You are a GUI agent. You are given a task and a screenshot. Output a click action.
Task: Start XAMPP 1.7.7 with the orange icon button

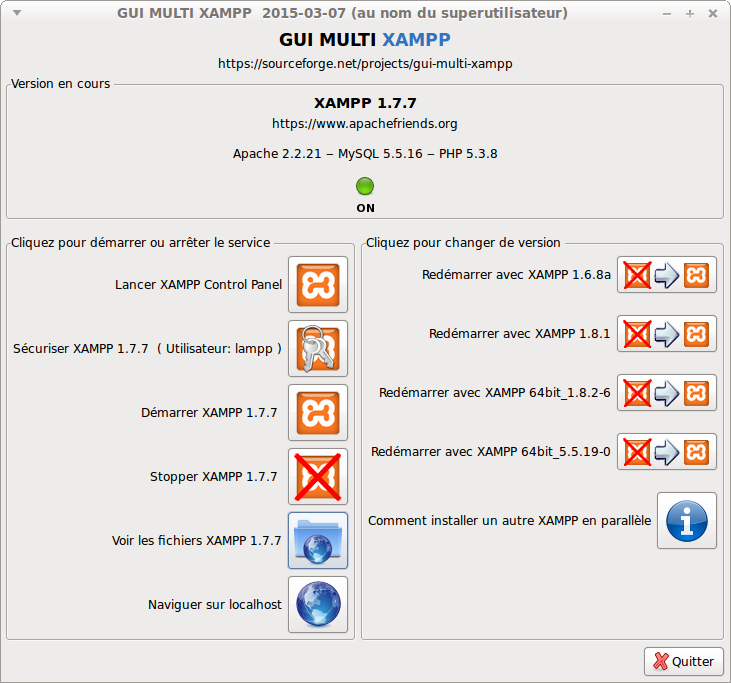click(318, 413)
